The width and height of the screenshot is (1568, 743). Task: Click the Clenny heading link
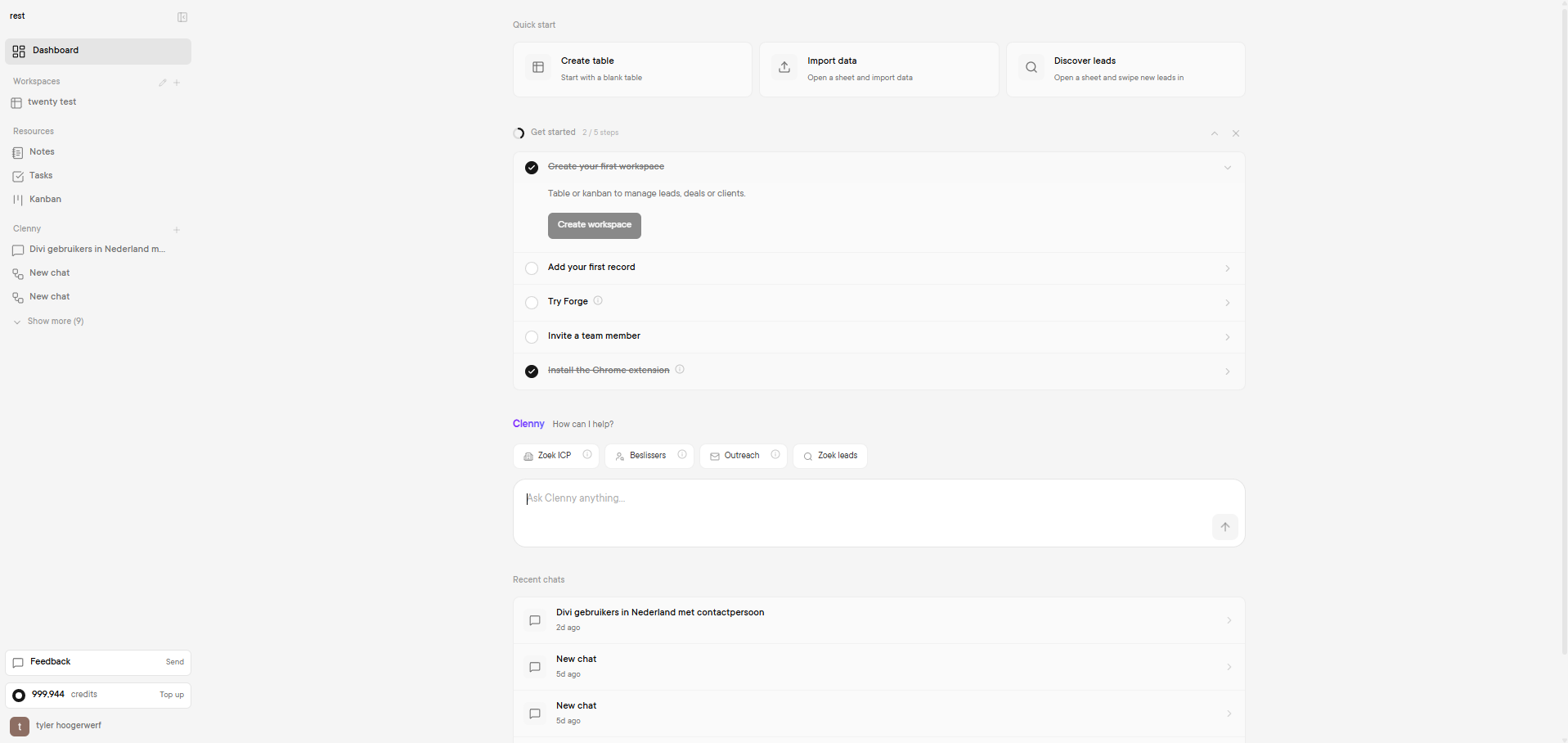tap(528, 424)
